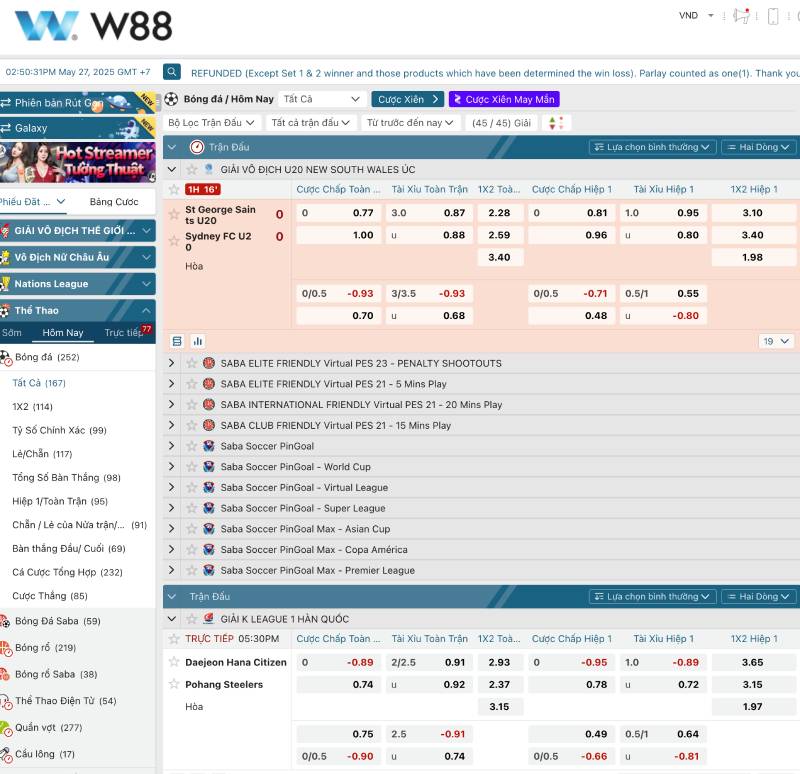Click the search magnifier icon
The height and width of the screenshot is (774, 800).
coord(172,72)
